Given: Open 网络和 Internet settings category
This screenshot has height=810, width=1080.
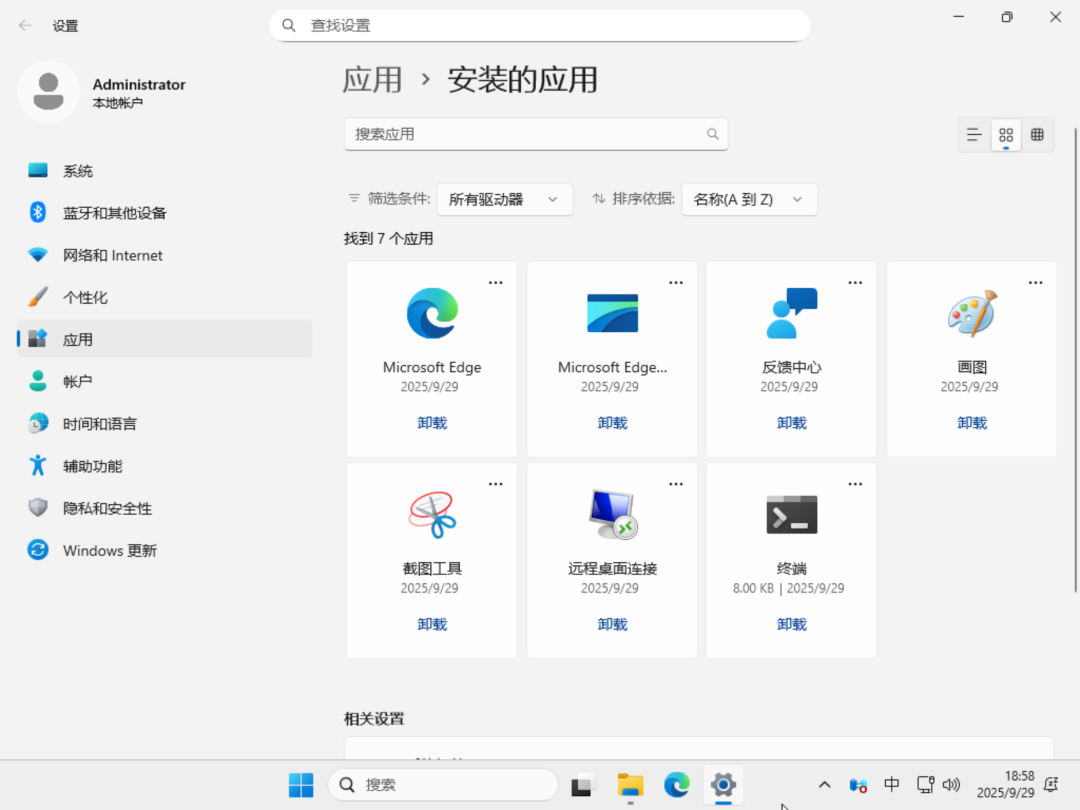Looking at the screenshot, I should coord(165,255).
